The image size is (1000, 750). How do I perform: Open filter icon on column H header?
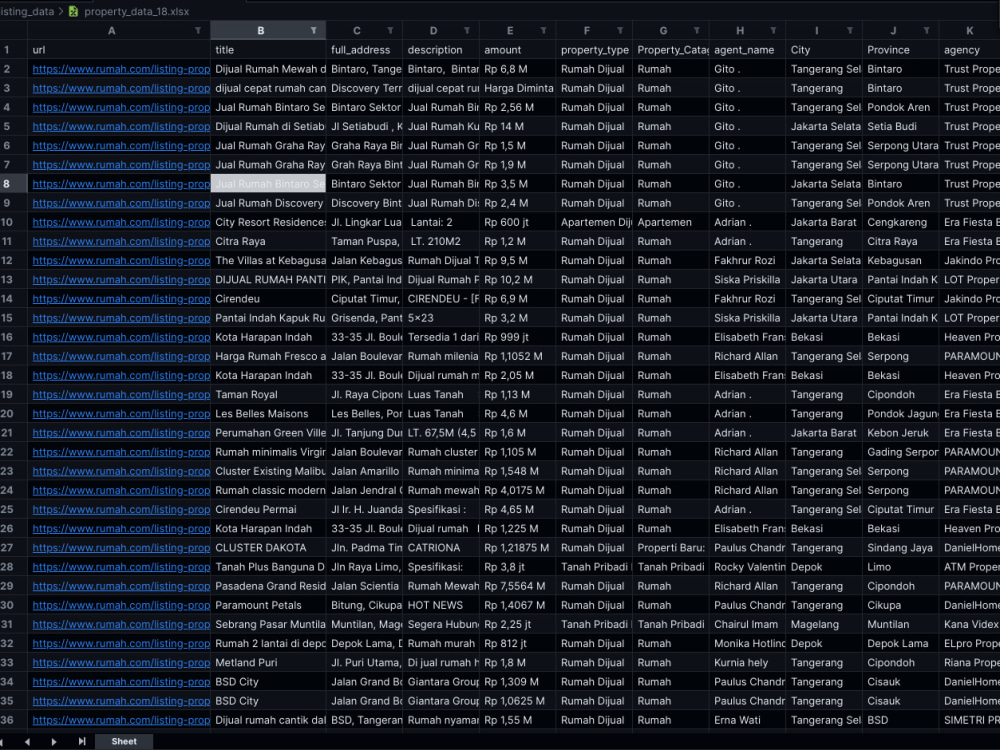[x=772, y=31]
